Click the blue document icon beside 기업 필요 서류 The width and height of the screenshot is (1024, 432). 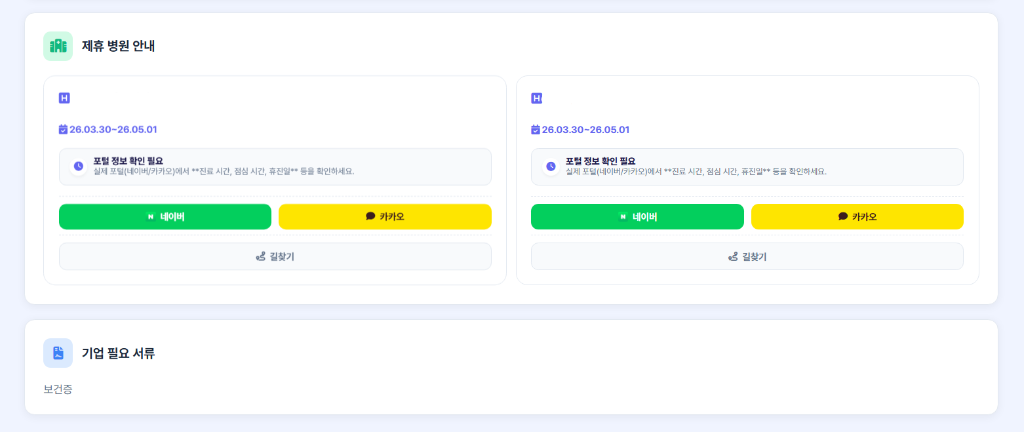coord(58,353)
